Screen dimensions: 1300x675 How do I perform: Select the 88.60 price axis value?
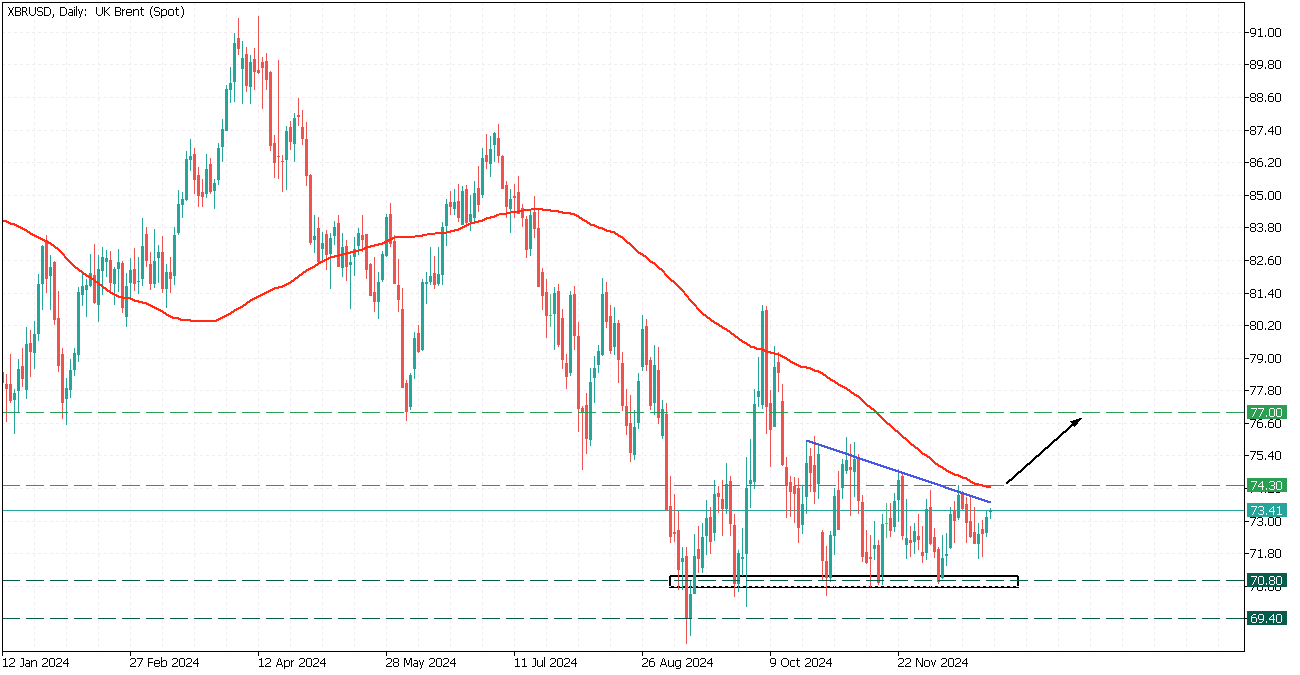point(1265,98)
